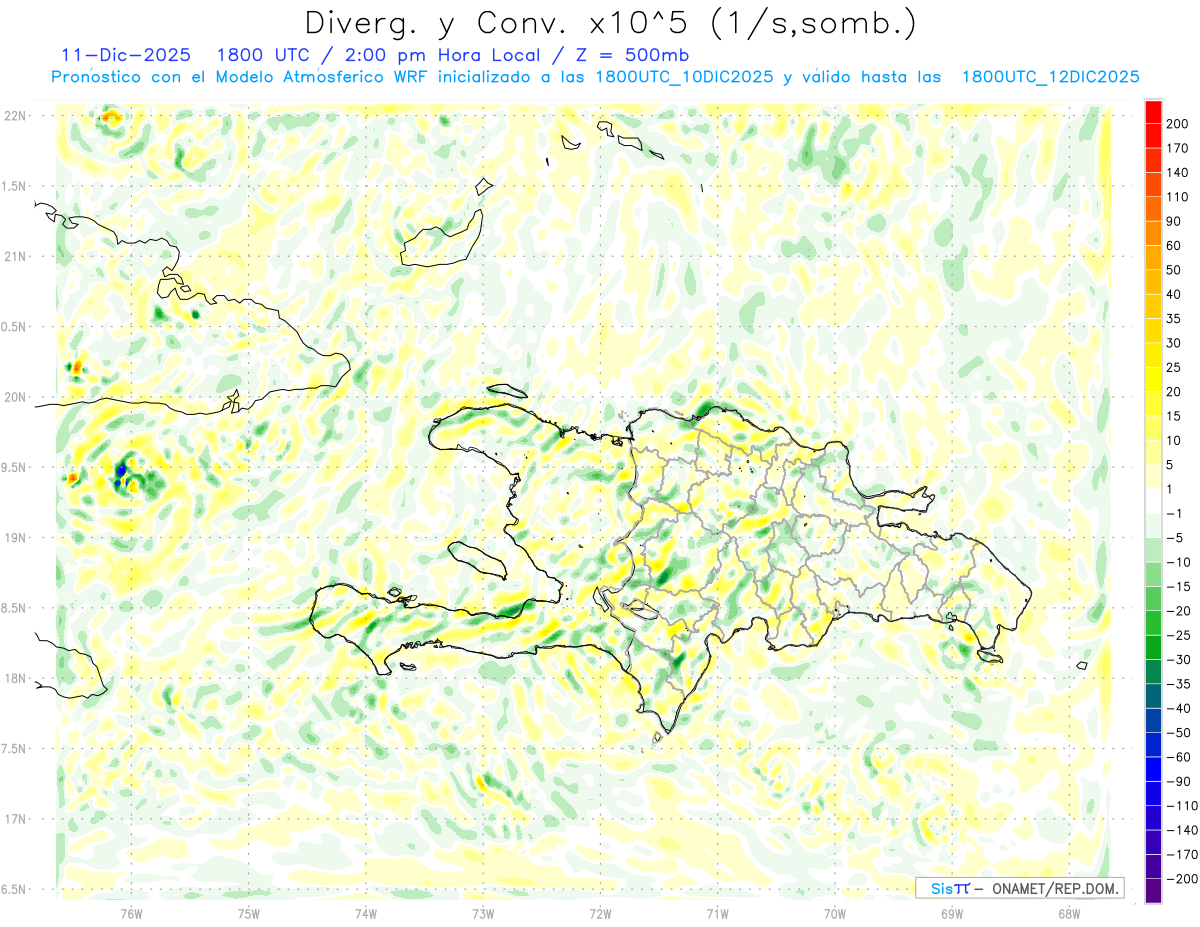Click latitude label 1.5N
Screen dimensions: 1200x927
14,186
